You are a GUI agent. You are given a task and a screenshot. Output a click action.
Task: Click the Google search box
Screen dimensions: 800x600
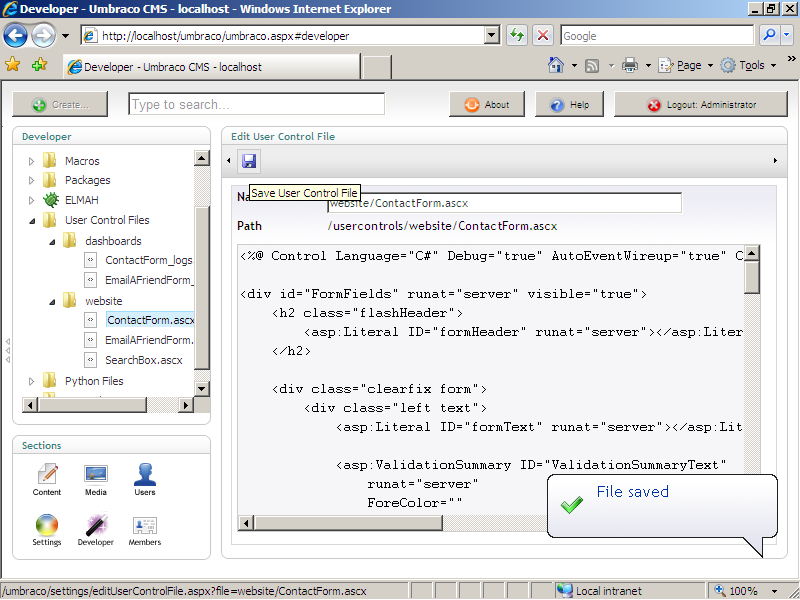pos(657,36)
